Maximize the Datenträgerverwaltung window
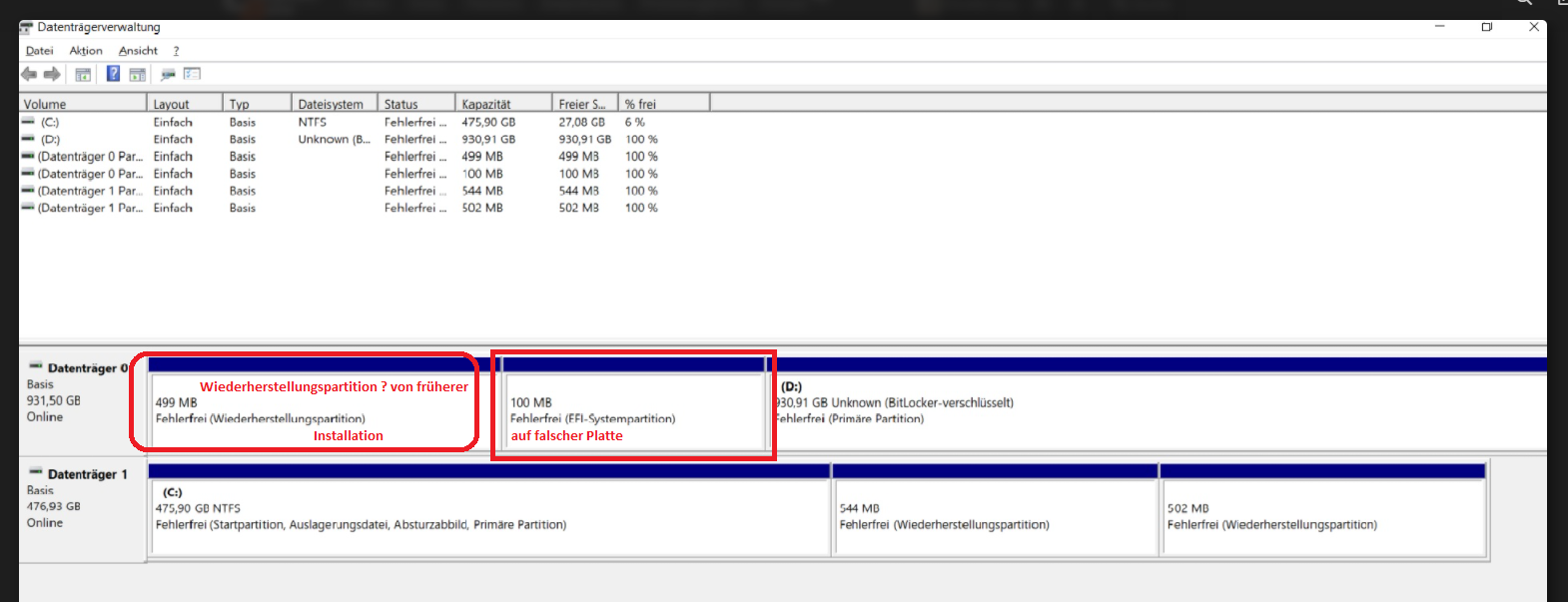The height and width of the screenshot is (602, 1568). 1487,27
